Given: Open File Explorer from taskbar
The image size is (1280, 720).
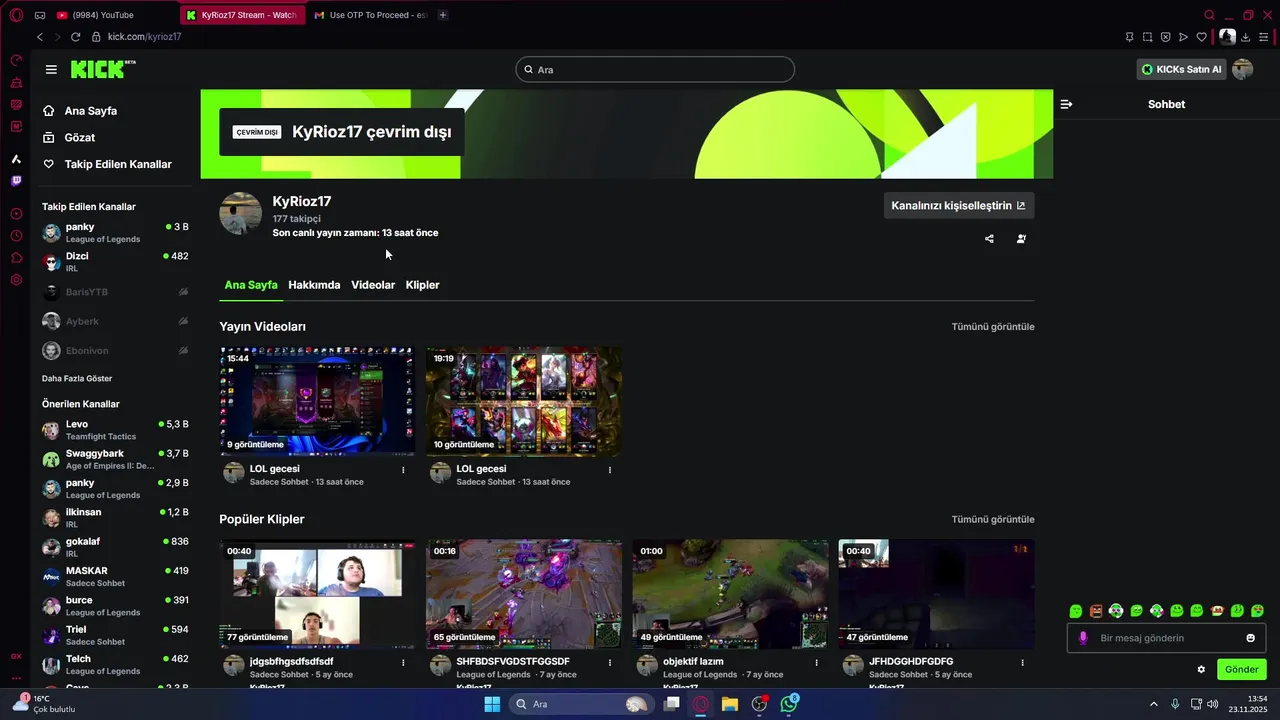Looking at the screenshot, I should (x=730, y=704).
